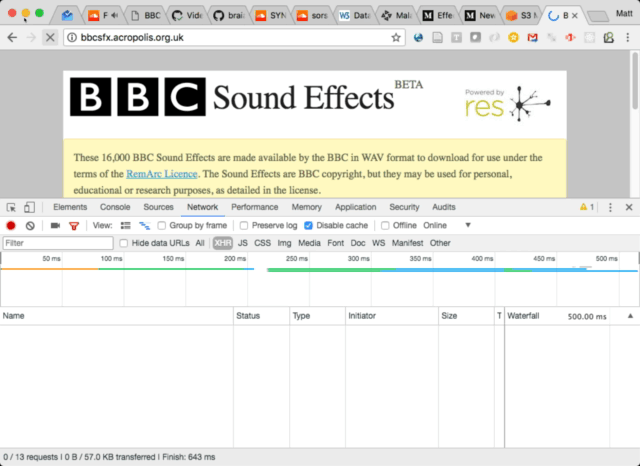Switch to the Console tab
The width and height of the screenshot is (640, 466).
tap(115, 207)
